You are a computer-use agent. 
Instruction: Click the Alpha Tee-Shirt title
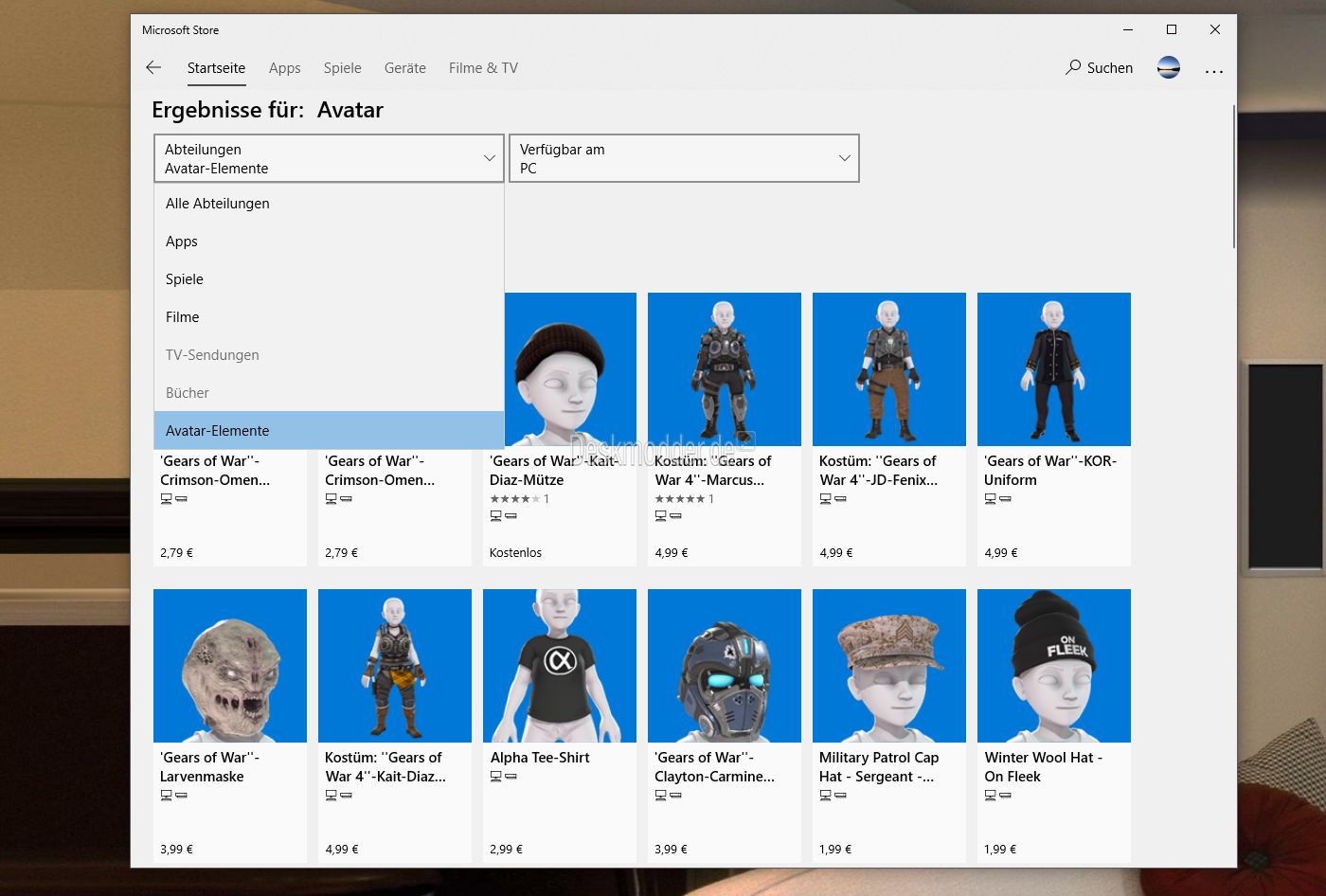coord(540,758)
